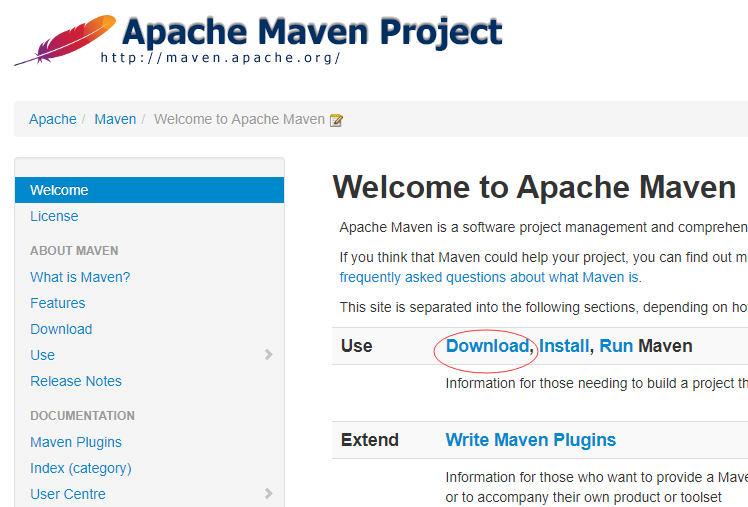748x507 pixels.
Task: Click the Extend row label
Action: click(370, 440)
